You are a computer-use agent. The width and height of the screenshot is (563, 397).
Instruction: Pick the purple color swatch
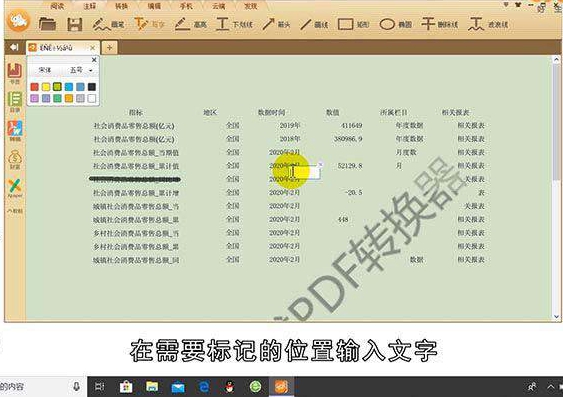tap(34, 98)
